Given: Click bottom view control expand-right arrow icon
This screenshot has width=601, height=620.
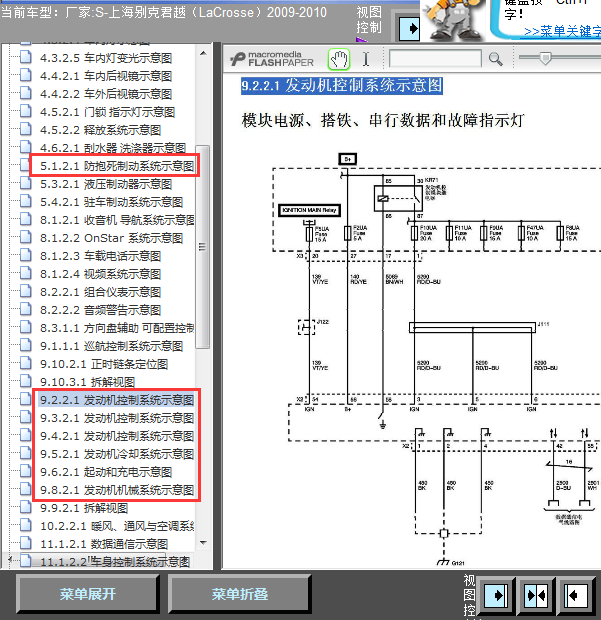Looking at the screenshot, I should click(496, 595).
